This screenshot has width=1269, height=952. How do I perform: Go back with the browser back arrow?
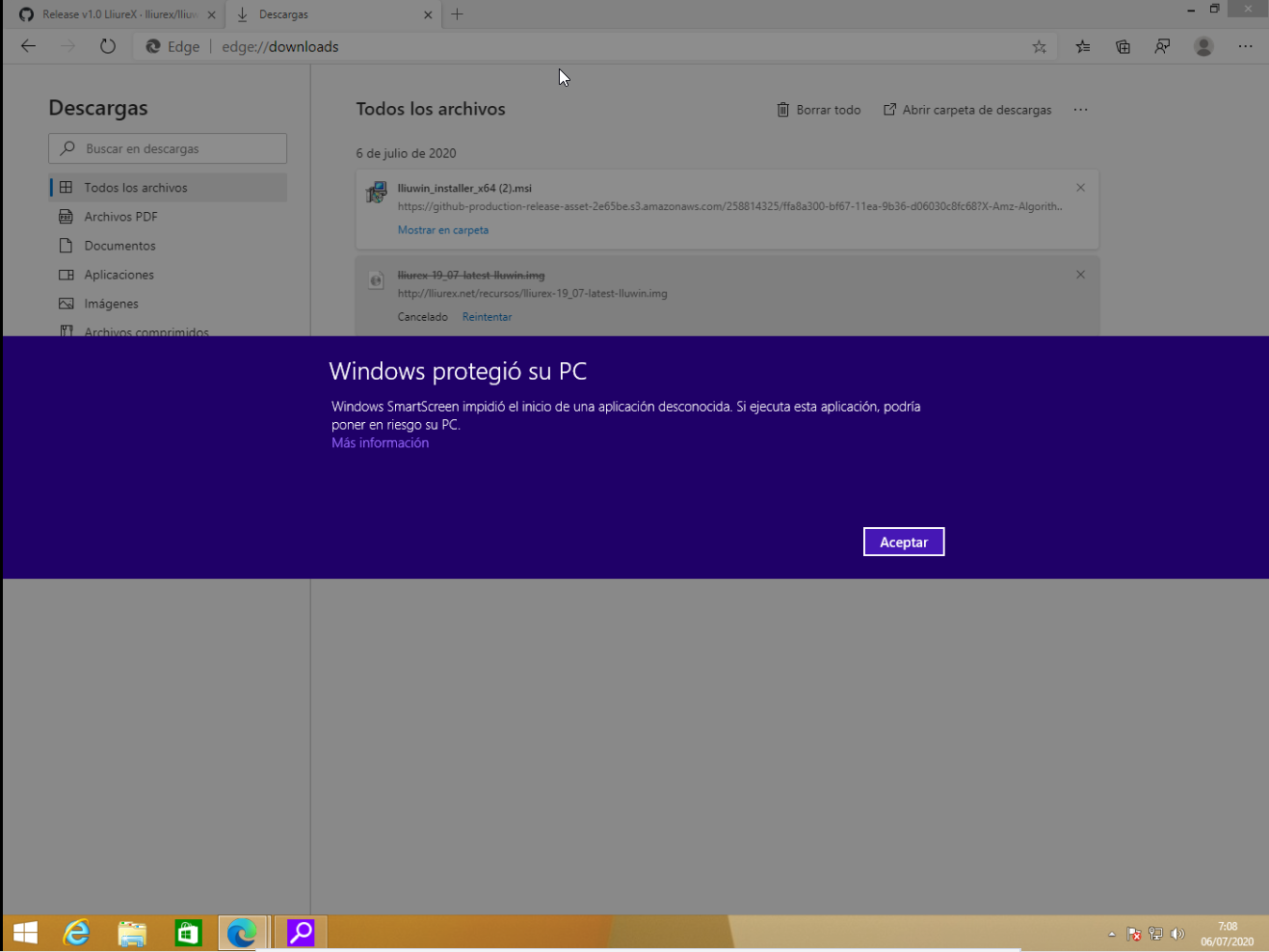click(x=28, y=46)
